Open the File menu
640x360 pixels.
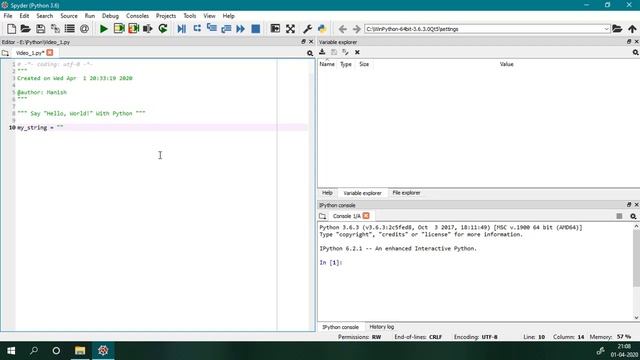(x=8, y=16)
